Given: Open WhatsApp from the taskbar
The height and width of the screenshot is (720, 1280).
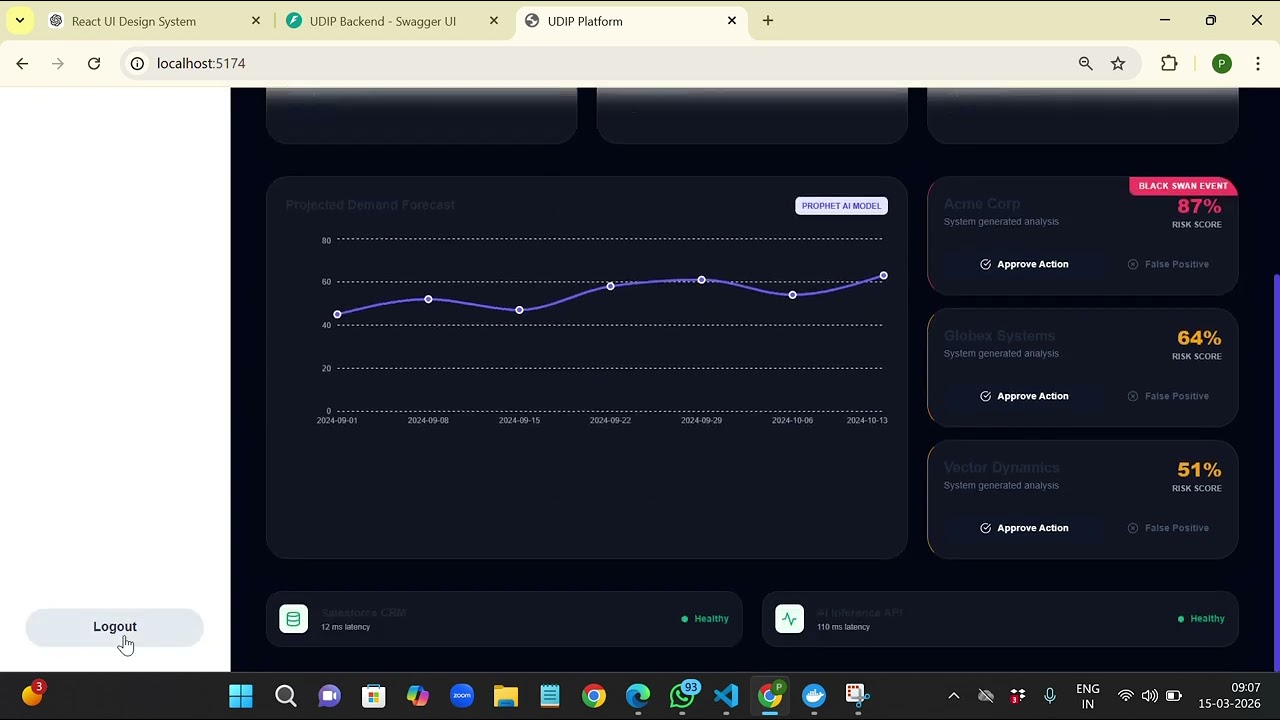Looking at the screenshot, I should [x=683, y=696].
